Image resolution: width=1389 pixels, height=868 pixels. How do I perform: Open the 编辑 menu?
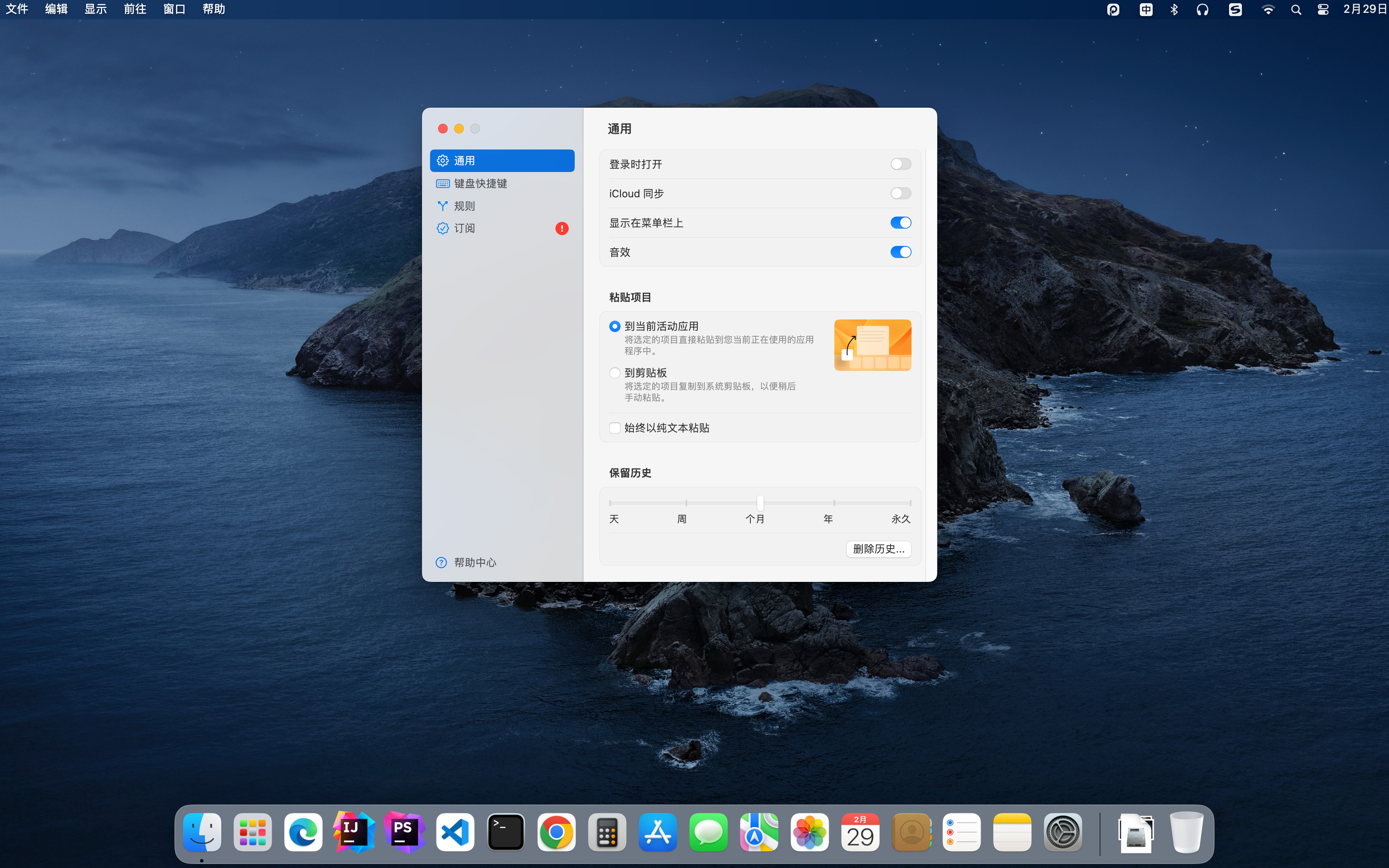point(56,9)
